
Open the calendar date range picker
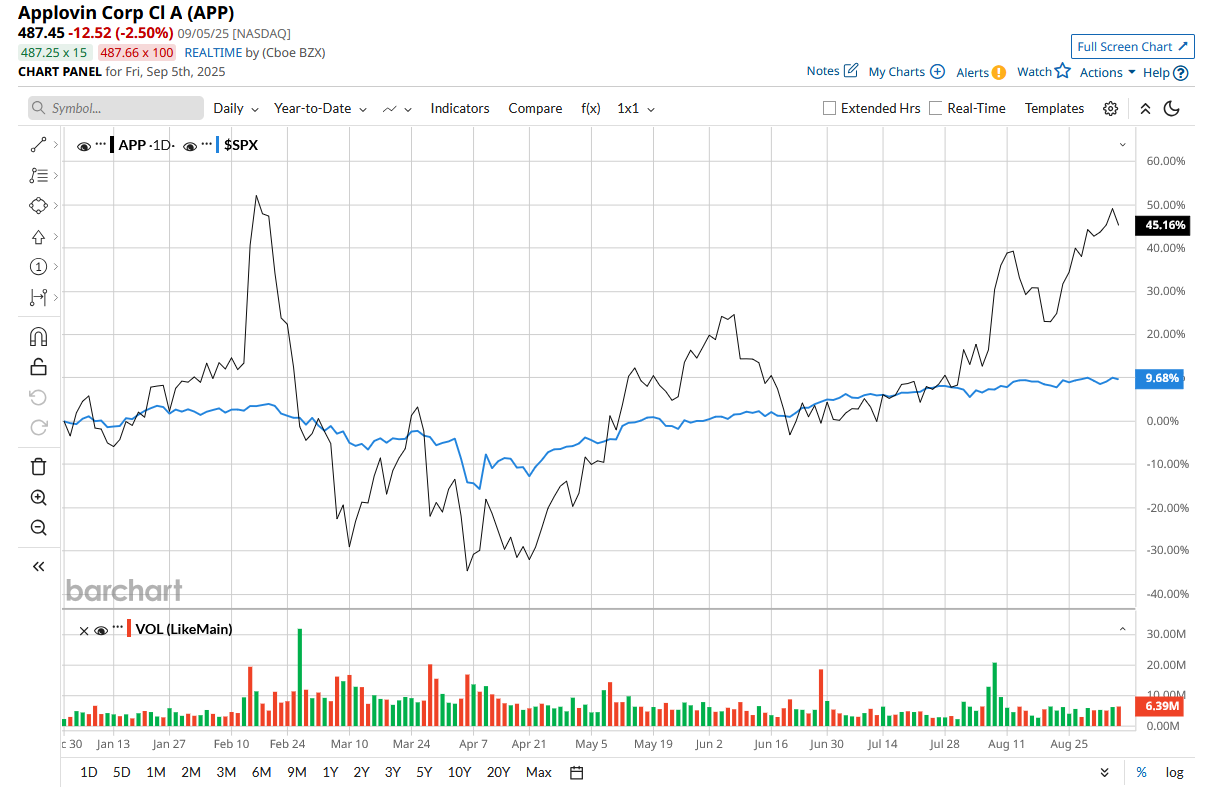[x=577, y=772]
